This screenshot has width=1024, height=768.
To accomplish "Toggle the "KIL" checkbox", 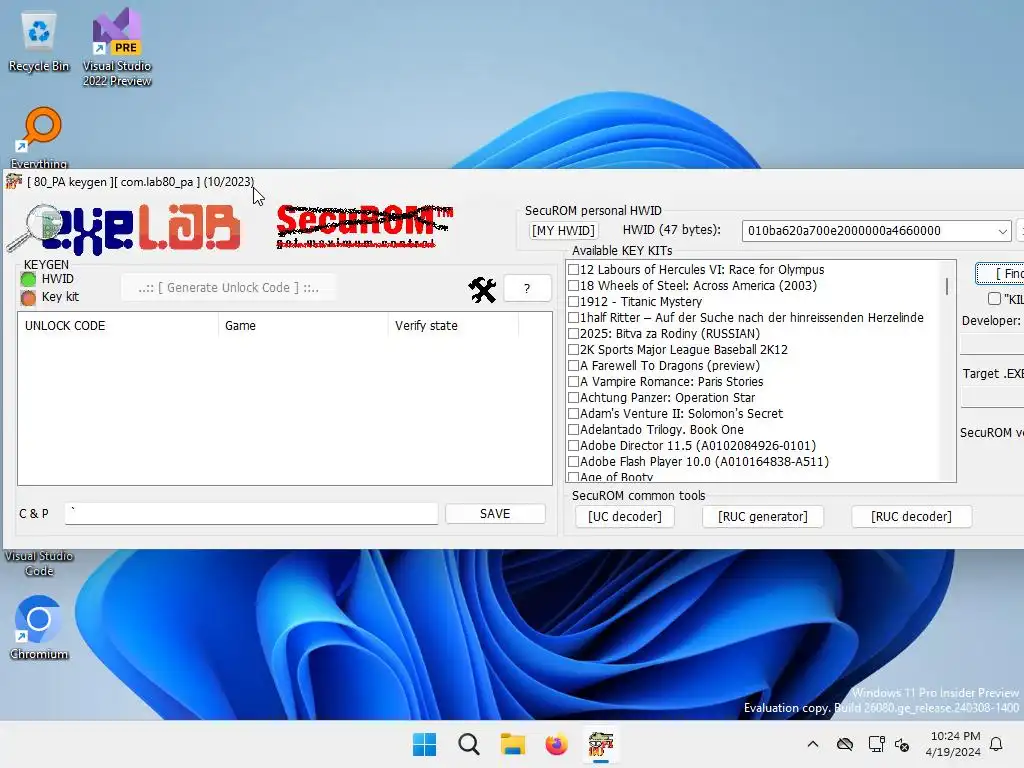I will pos(994,298).
